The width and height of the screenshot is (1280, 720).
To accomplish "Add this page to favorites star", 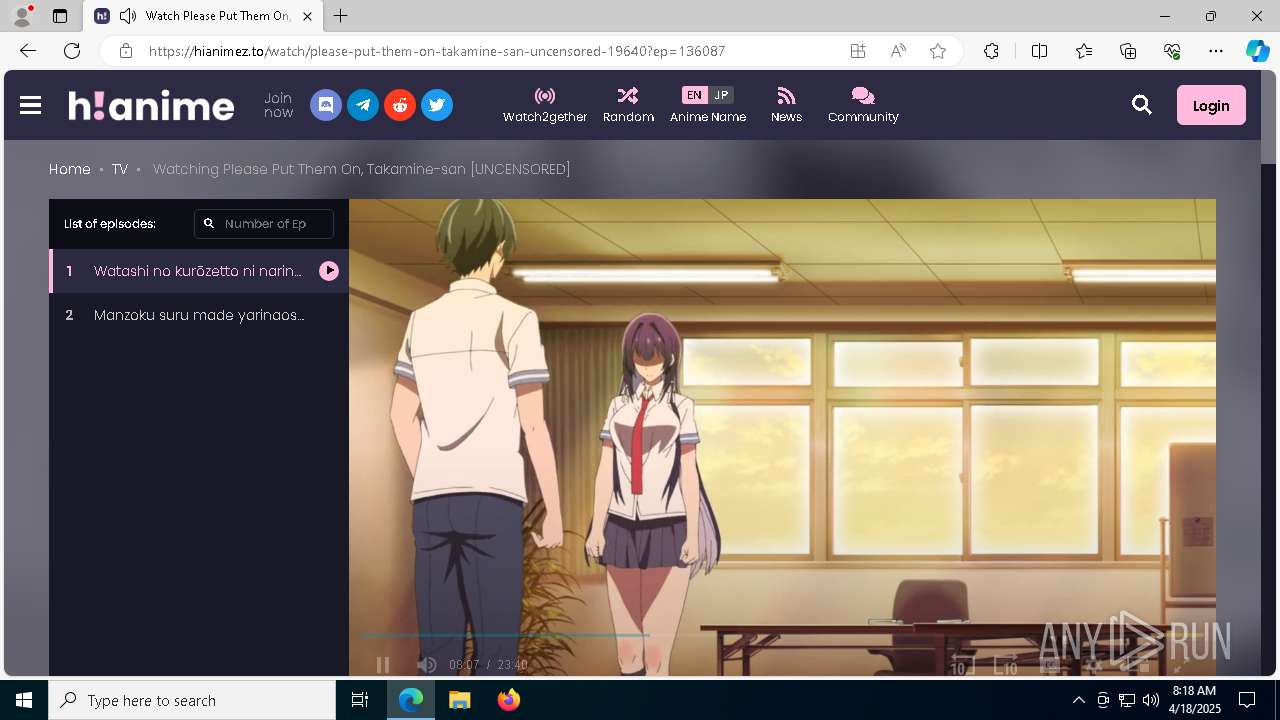I will point(938,51).
